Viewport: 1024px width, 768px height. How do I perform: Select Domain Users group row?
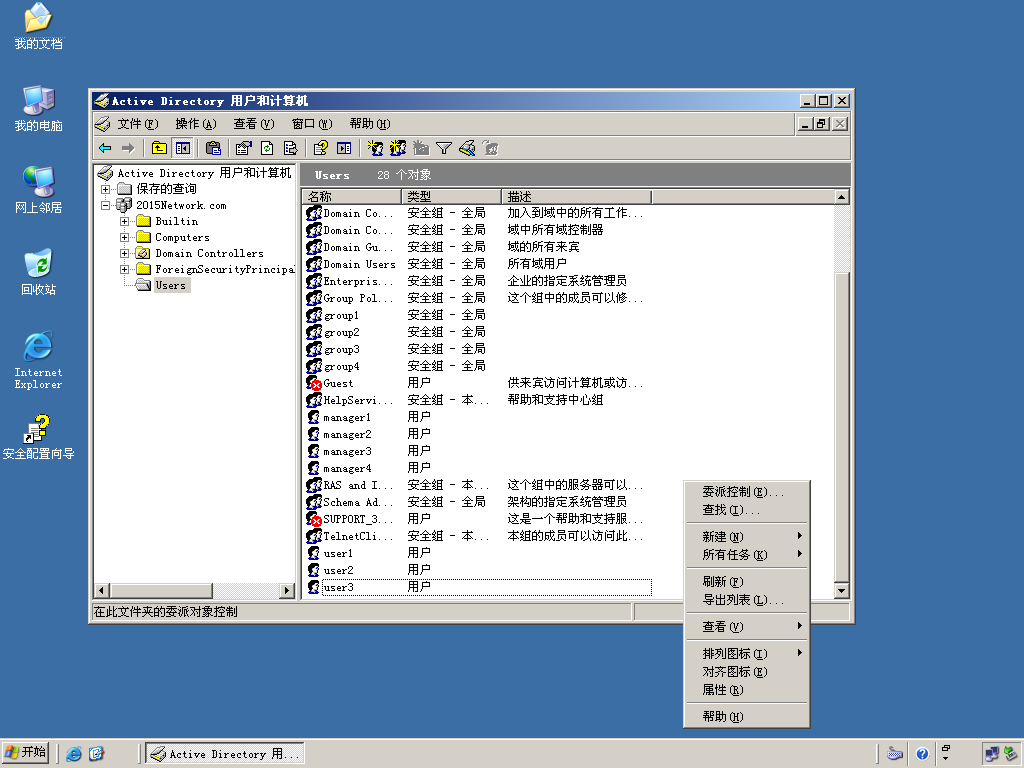point(478,264)
